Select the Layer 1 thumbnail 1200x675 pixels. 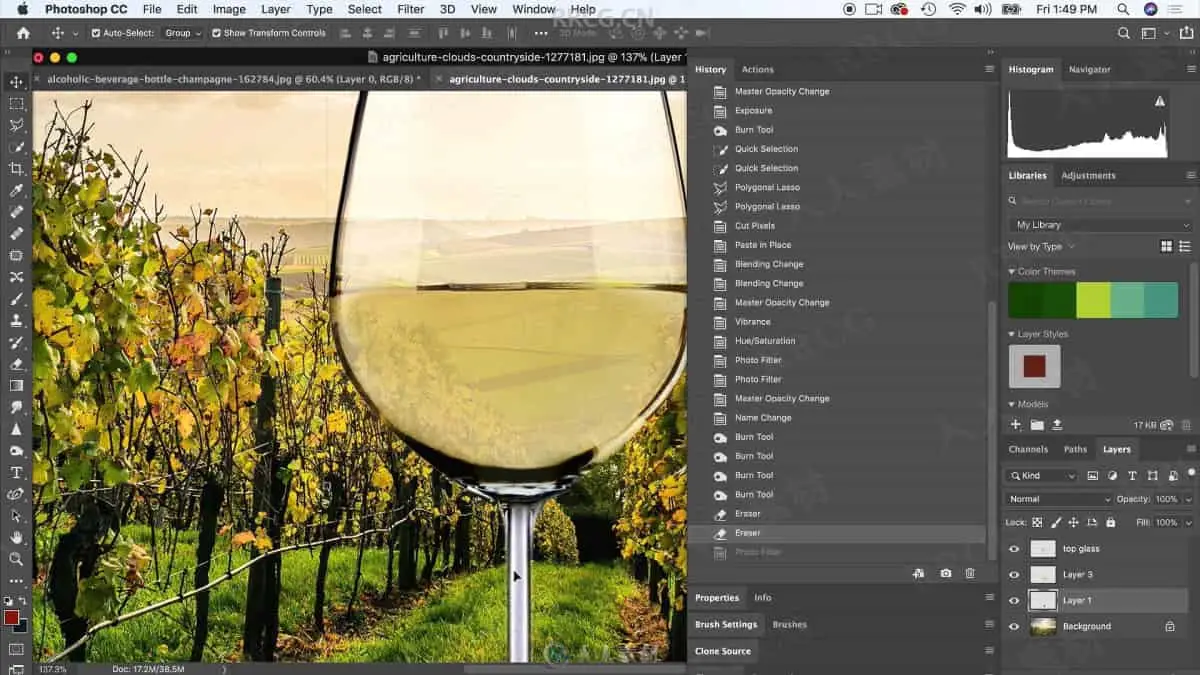(x=1043, y=601)
